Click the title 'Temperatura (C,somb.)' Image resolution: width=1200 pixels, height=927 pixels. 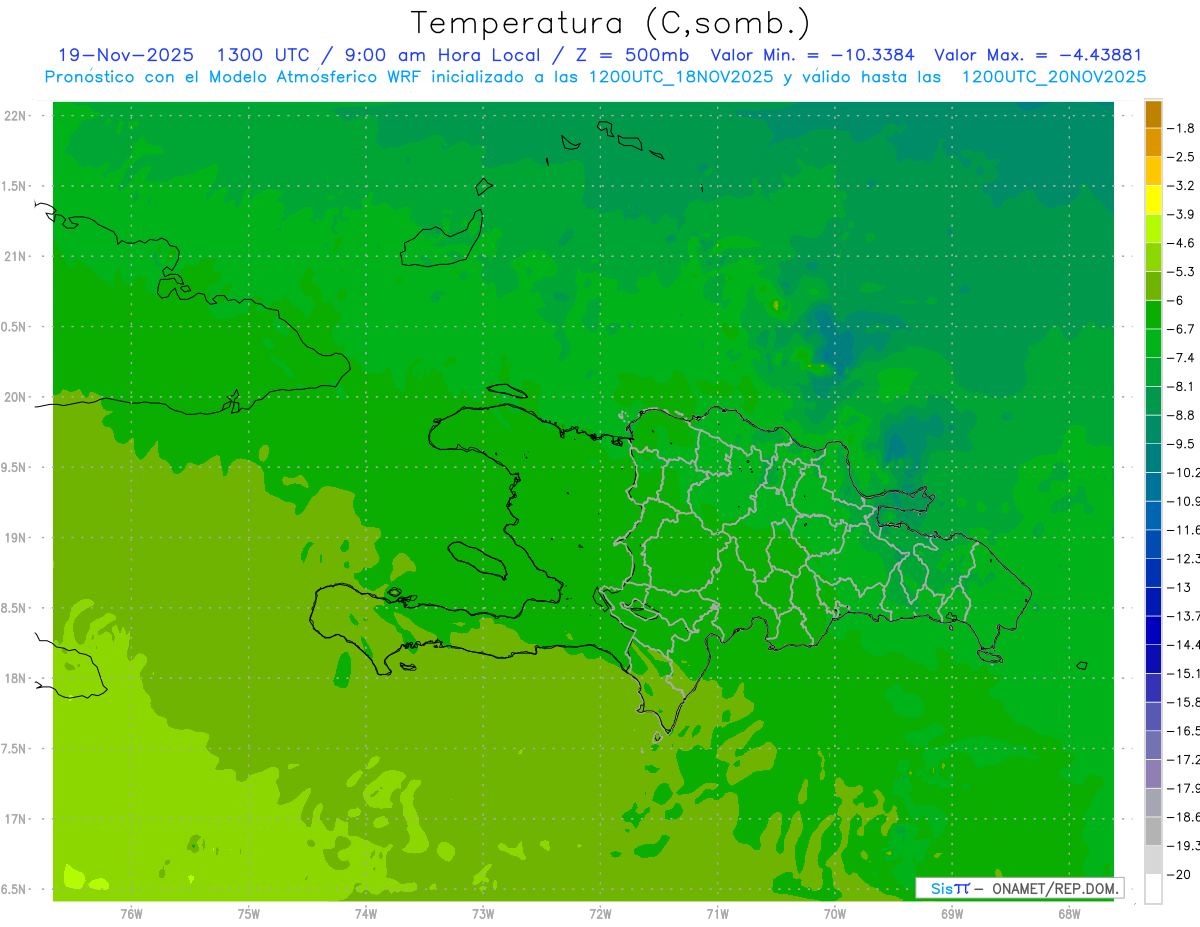pos(611,23)
